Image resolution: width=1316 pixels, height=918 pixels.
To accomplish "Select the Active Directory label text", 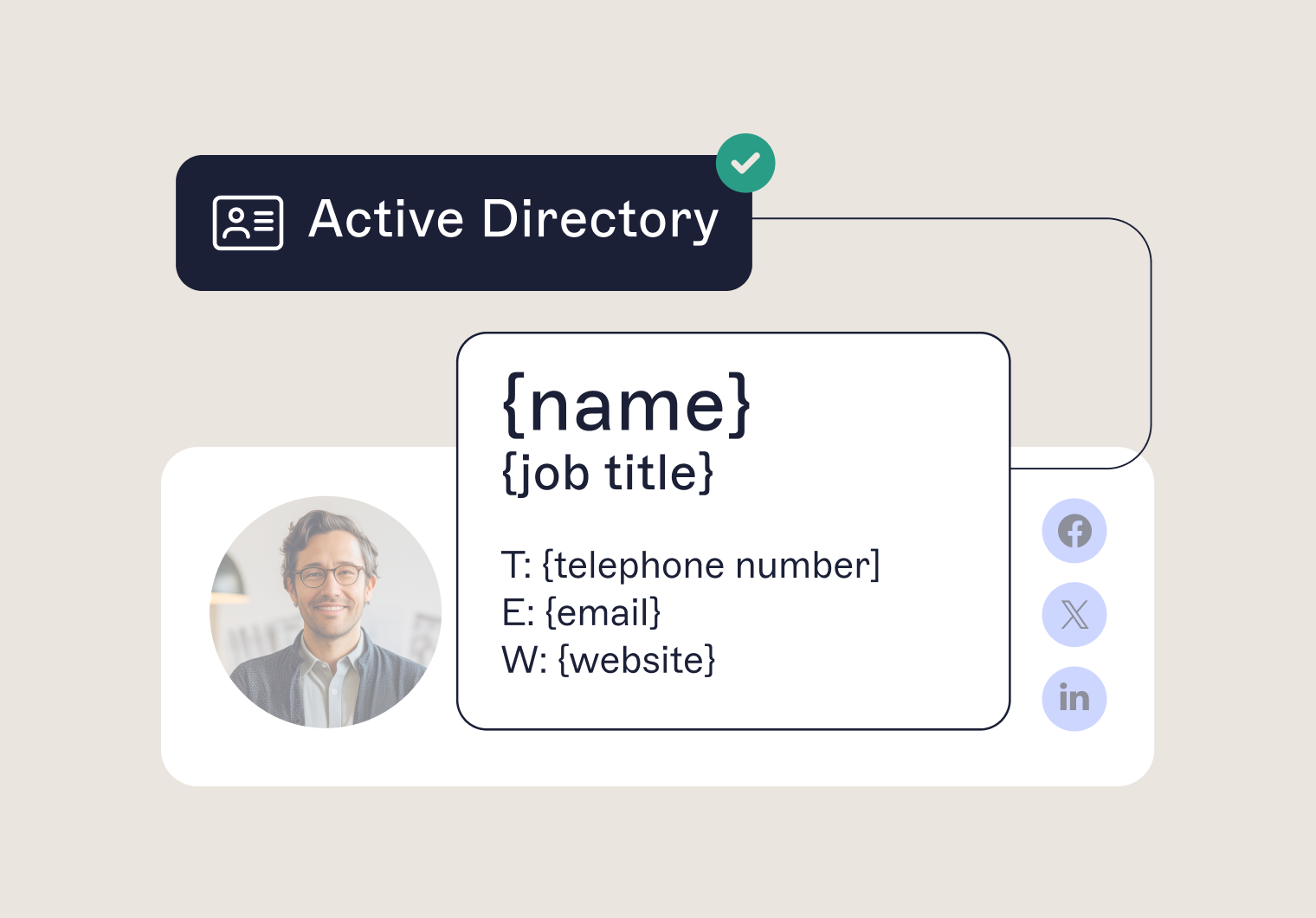I will pos(513,219).
